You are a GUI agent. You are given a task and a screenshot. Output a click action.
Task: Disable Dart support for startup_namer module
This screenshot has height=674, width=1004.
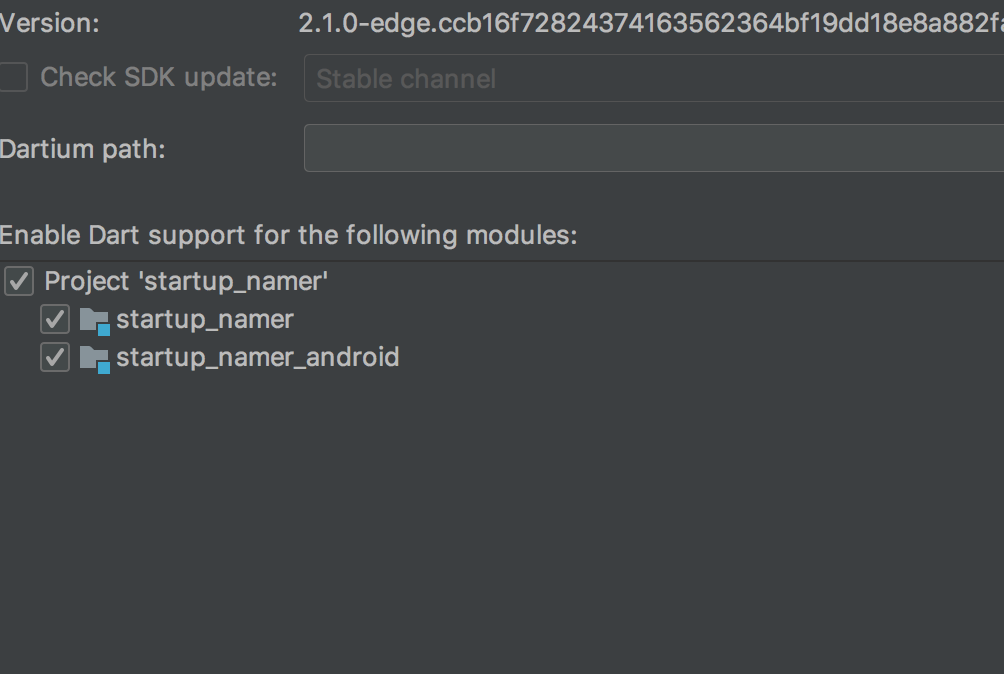[x=55, y=319]
